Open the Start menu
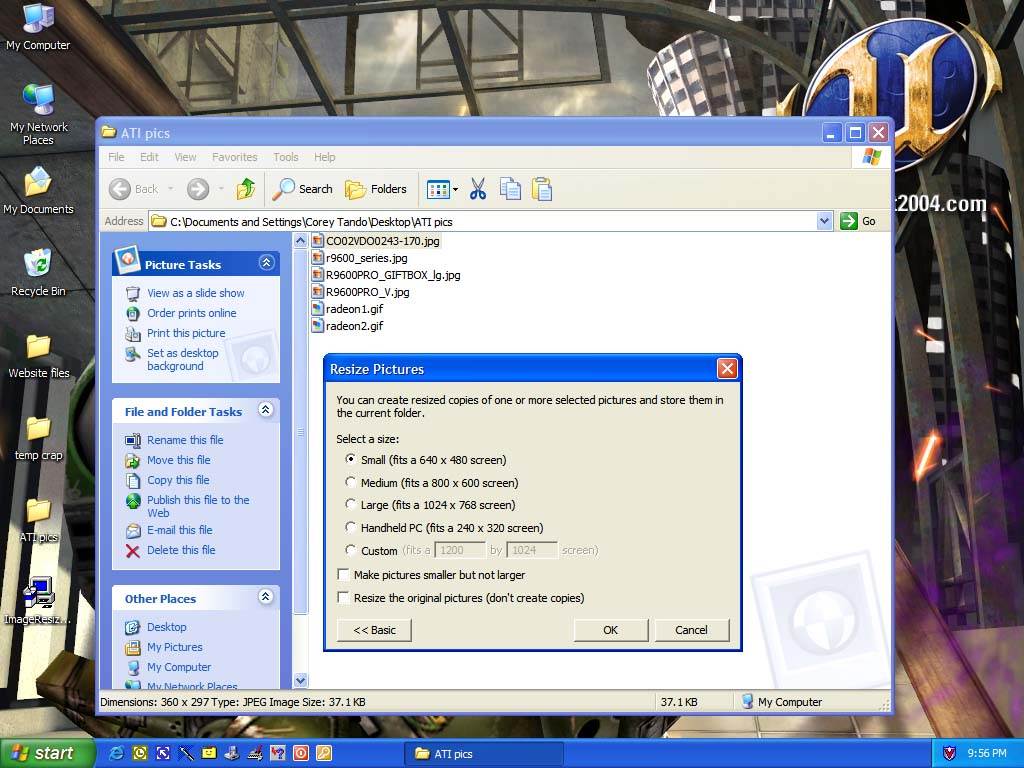Viewport: 1024px width, 768px height. 47,754
